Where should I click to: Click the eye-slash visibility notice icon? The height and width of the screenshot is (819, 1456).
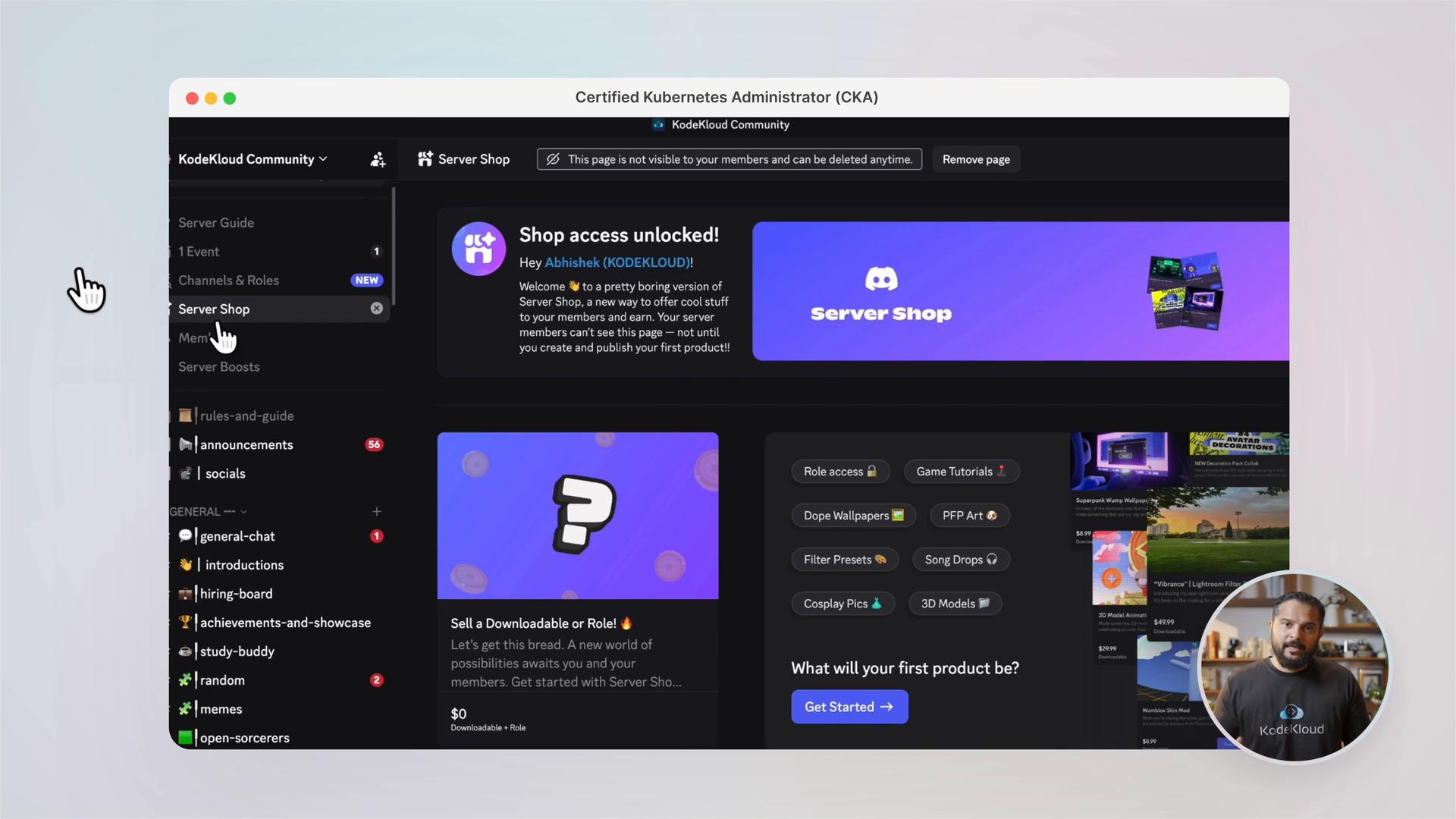[x=553, y=159]
